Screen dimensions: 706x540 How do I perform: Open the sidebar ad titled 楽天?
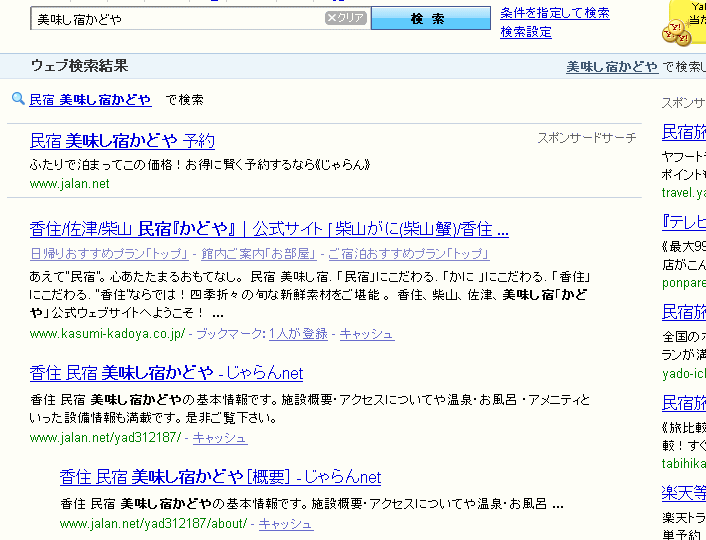[684, 493]
